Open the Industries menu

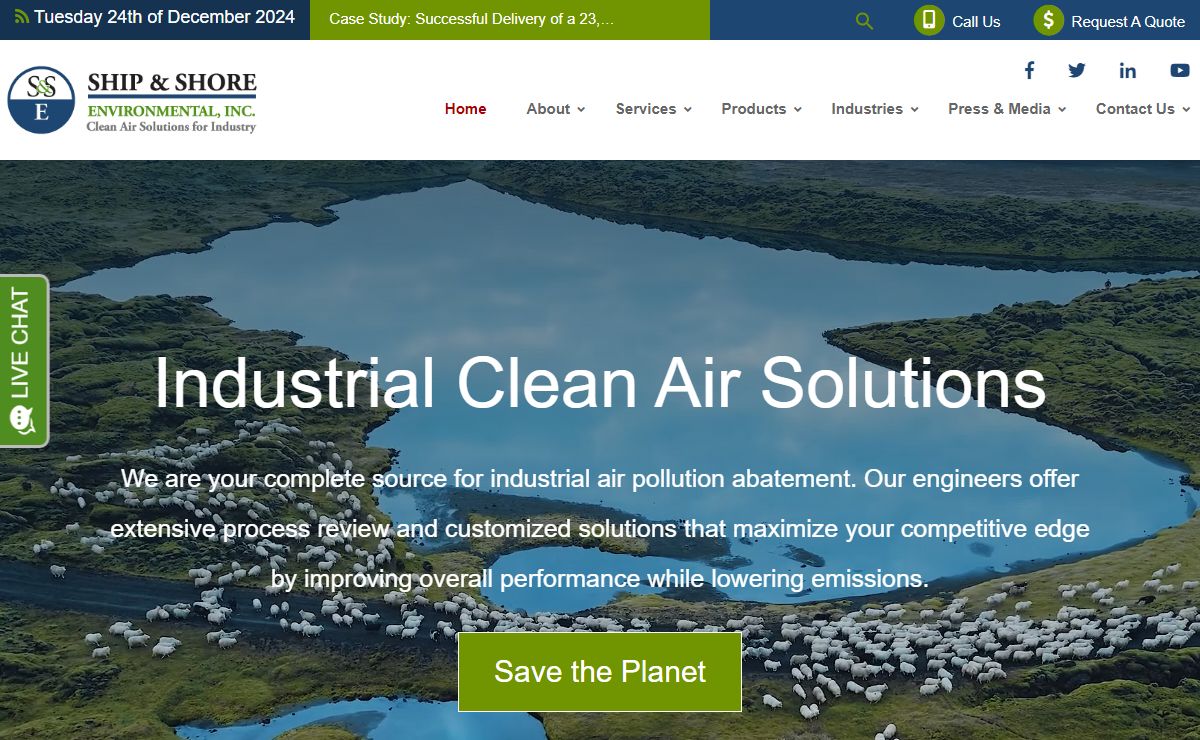coord(867,109)
